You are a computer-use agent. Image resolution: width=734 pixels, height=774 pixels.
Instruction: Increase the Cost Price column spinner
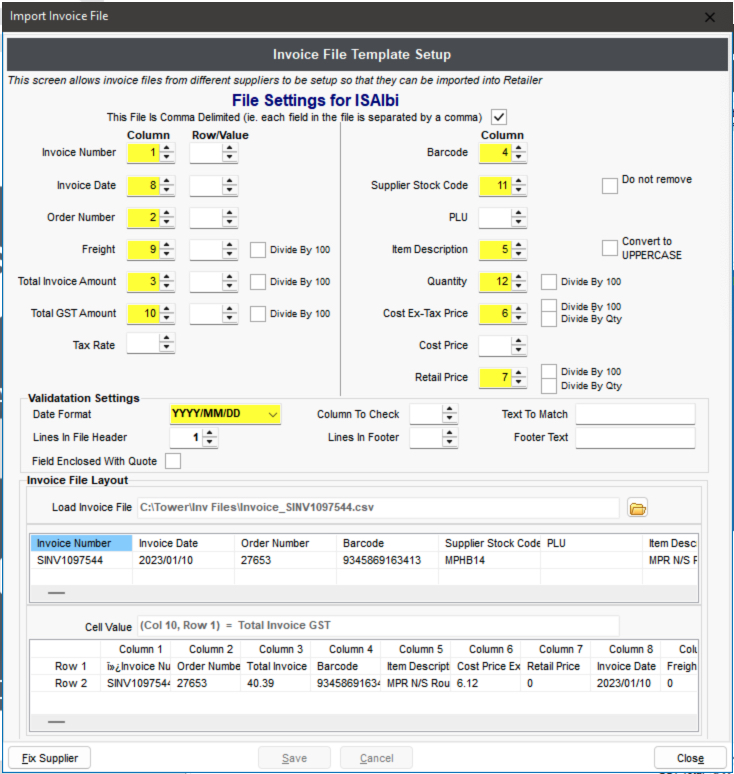[x=519, y=341]
